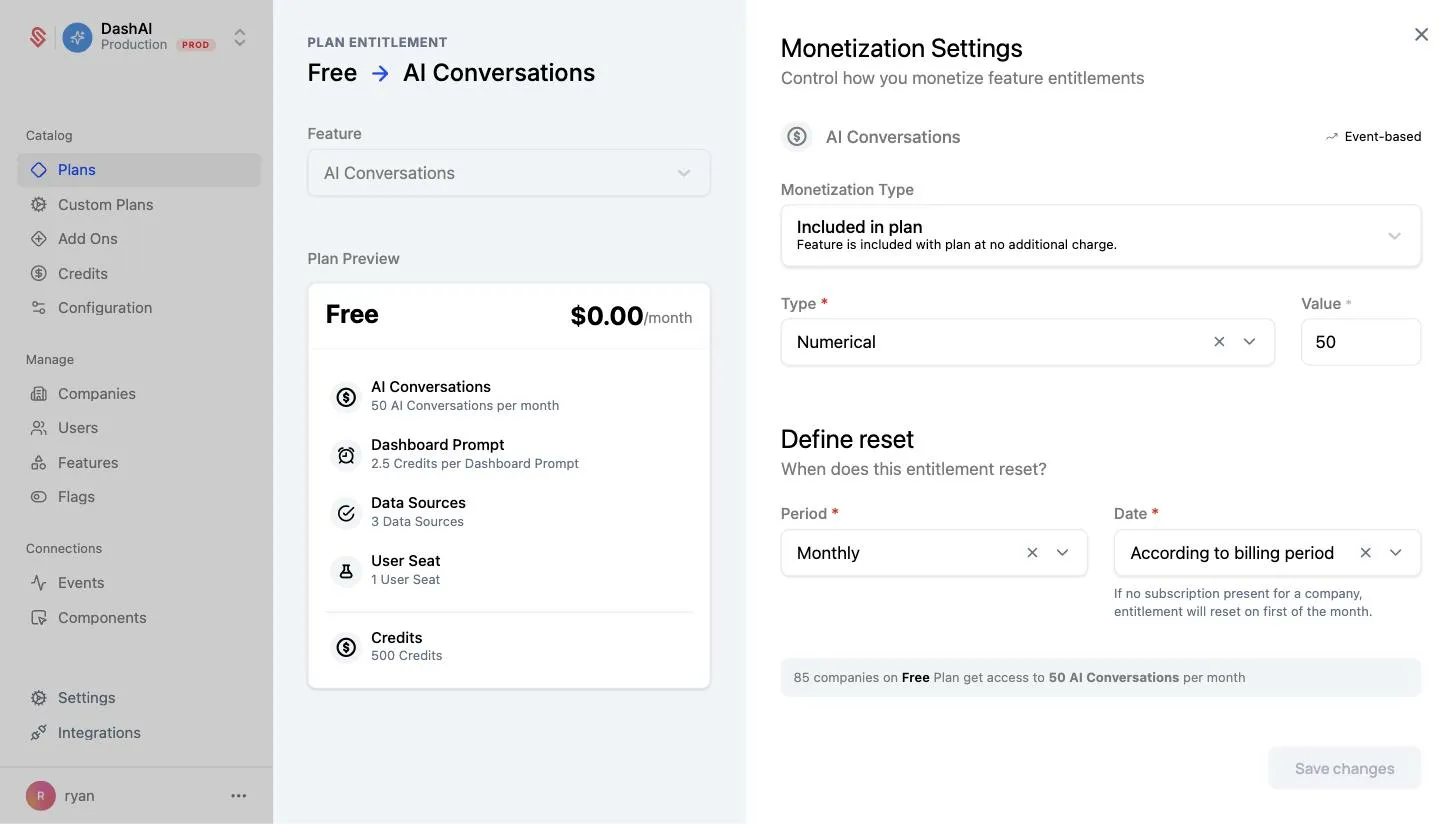Clear the Monthly period selection
The width and height of the screenshot is (1456, 824).
pos(1032,553)
